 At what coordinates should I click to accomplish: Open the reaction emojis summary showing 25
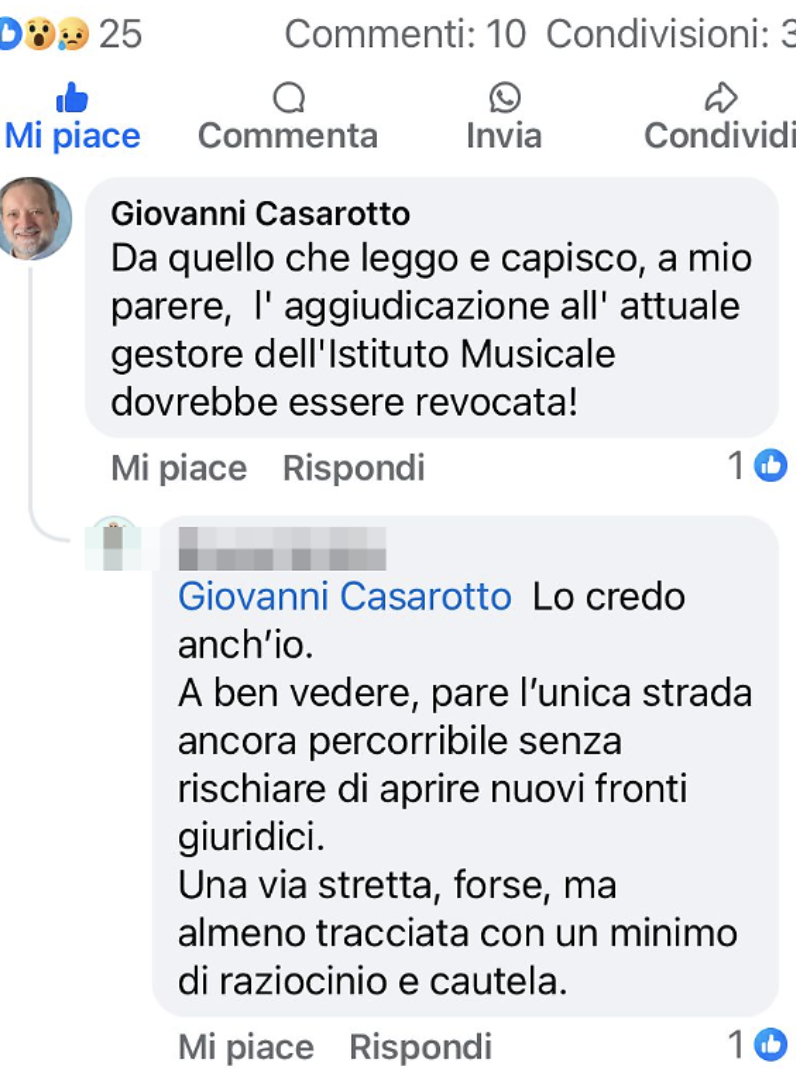[x=71, y=33]
